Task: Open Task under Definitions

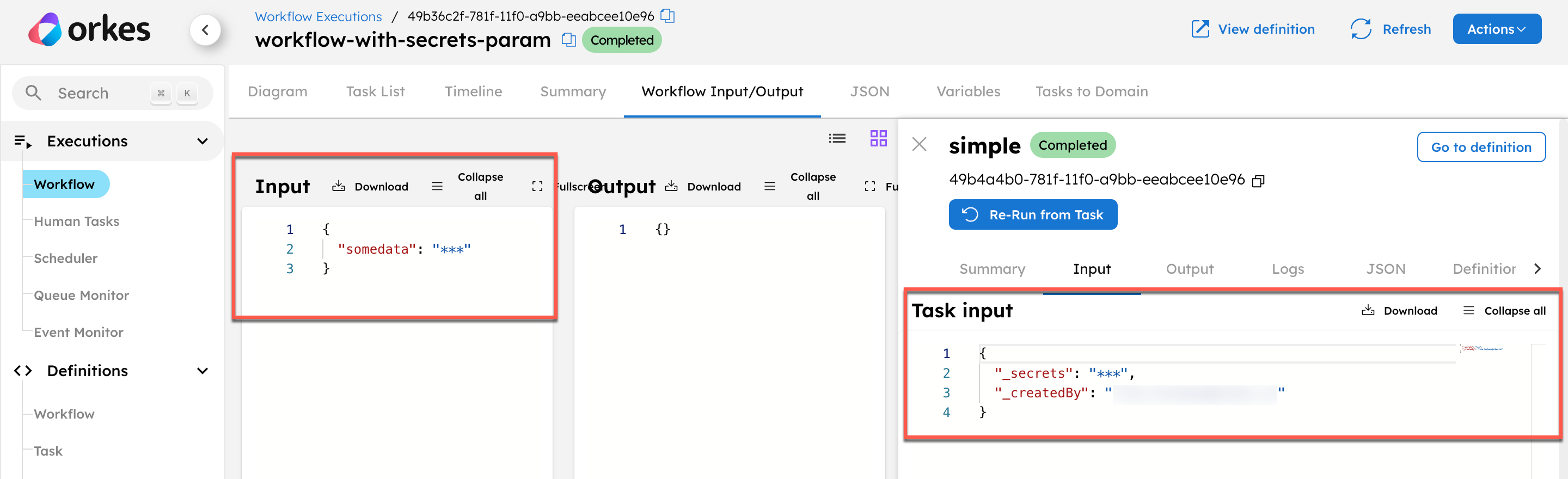Action: click(x=48, y=452)
